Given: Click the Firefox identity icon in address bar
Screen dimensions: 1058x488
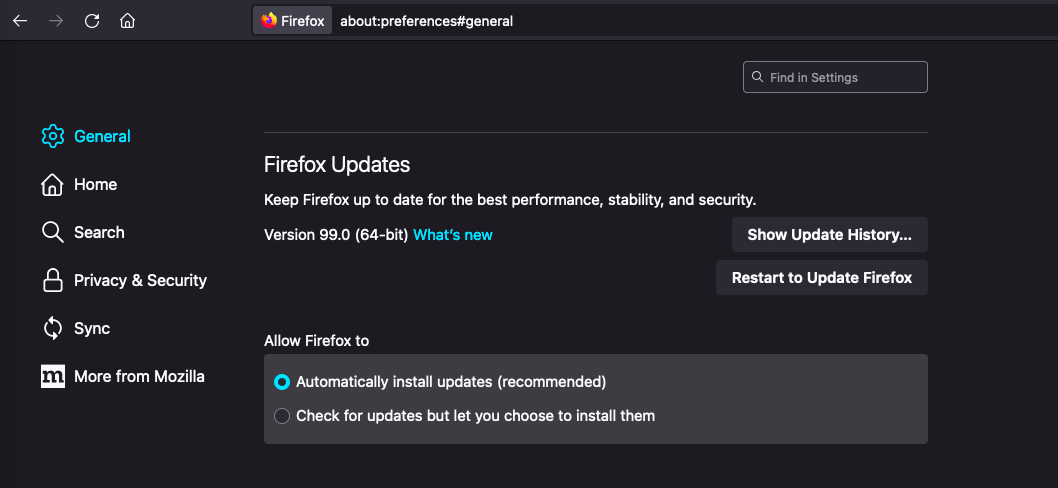Looking at the screenshot, I should point(269,20).
